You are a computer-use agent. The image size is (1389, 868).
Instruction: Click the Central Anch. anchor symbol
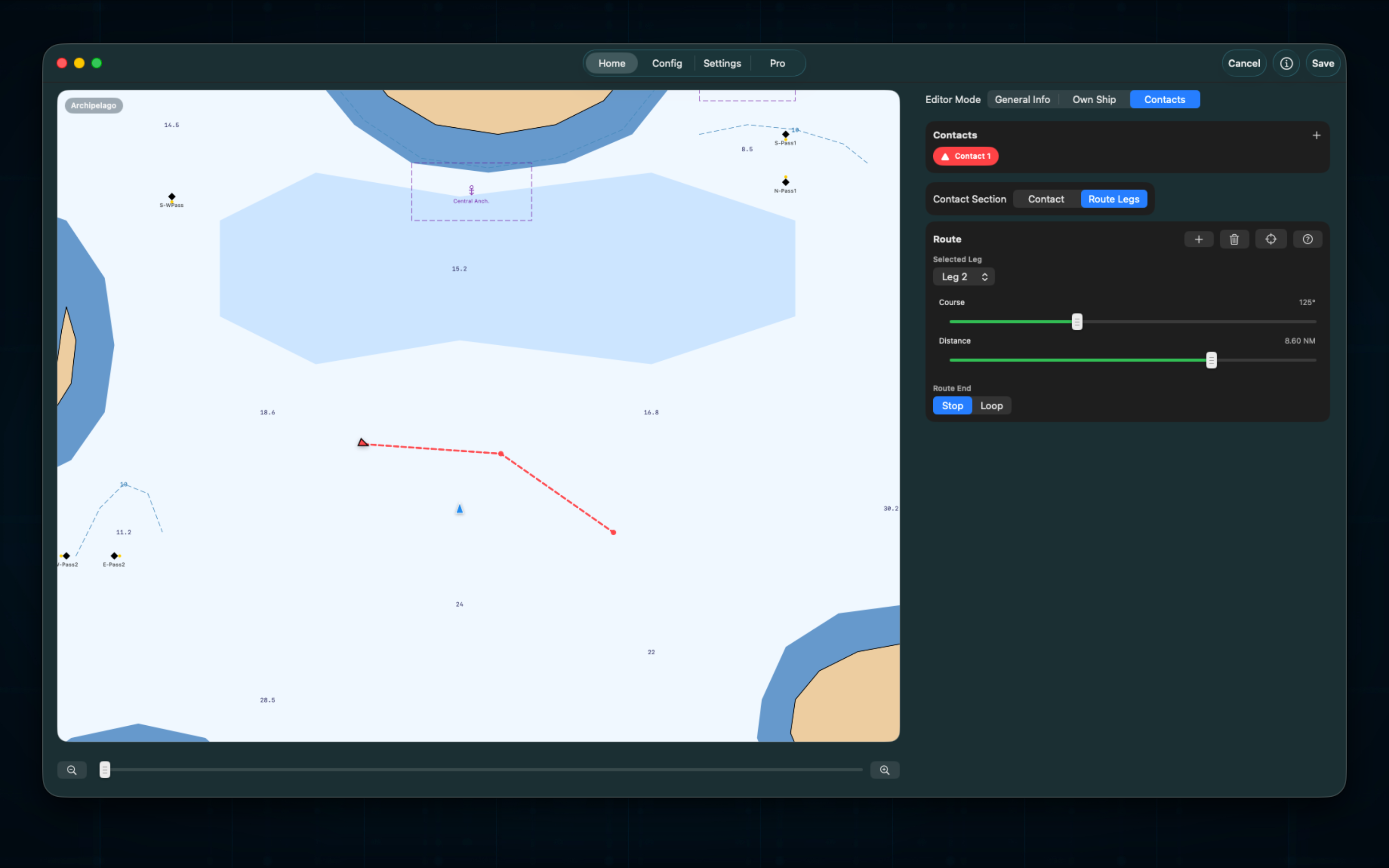tap(471, 190)
